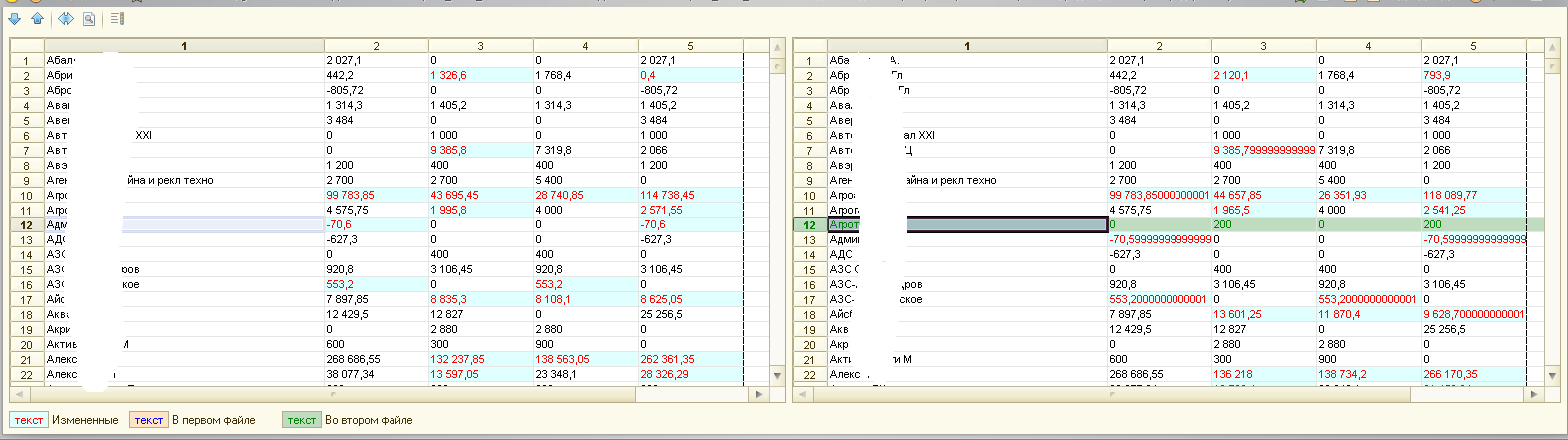This screenshot has width=1568, height=440.
Task: Click the 'Во втором файле' green swatch
Action: pyautogui.click(x=301, y=420)
